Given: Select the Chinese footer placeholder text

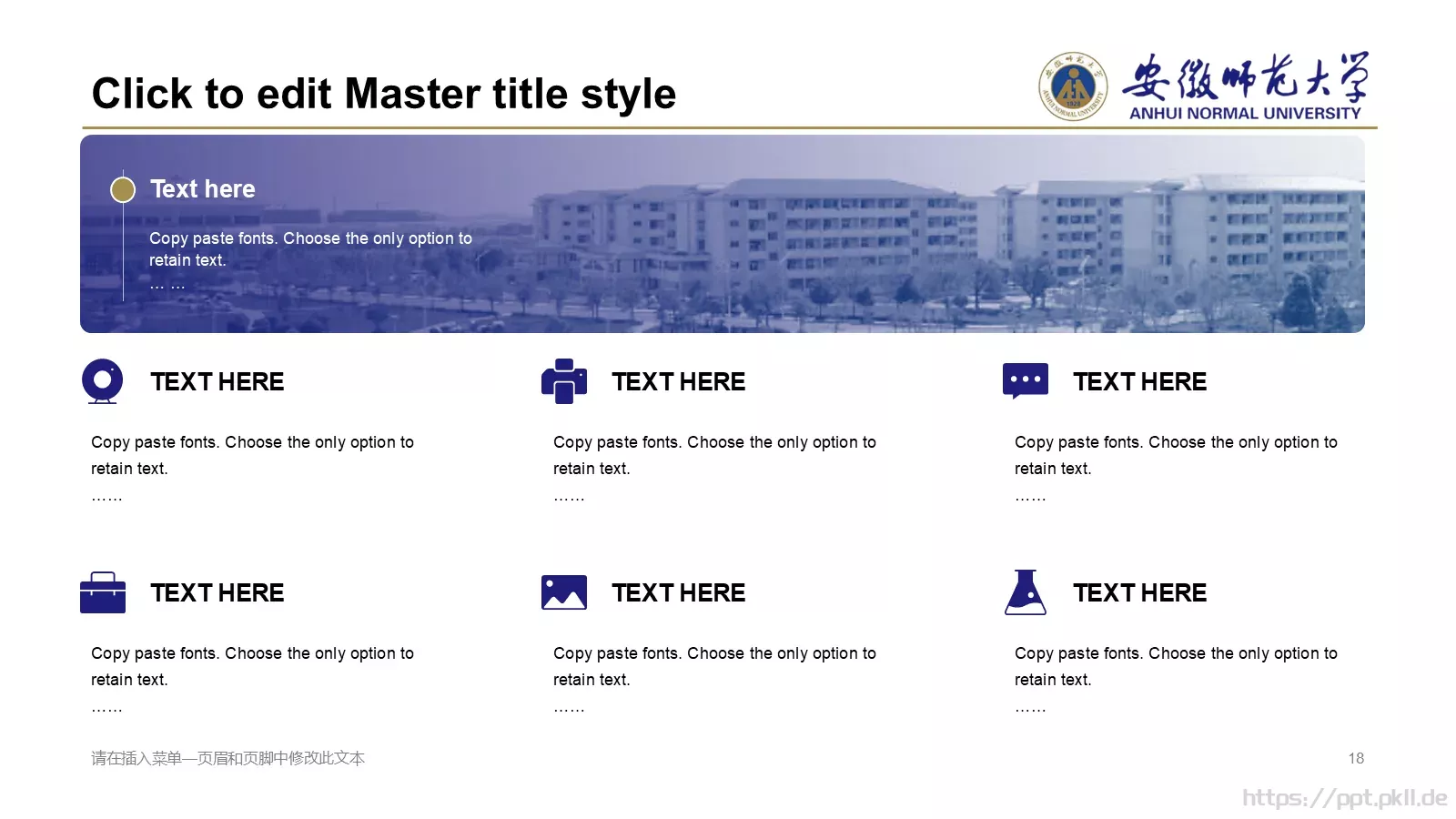Looking at the screenshot, I should pyautogui.click(x=227, y=758).
